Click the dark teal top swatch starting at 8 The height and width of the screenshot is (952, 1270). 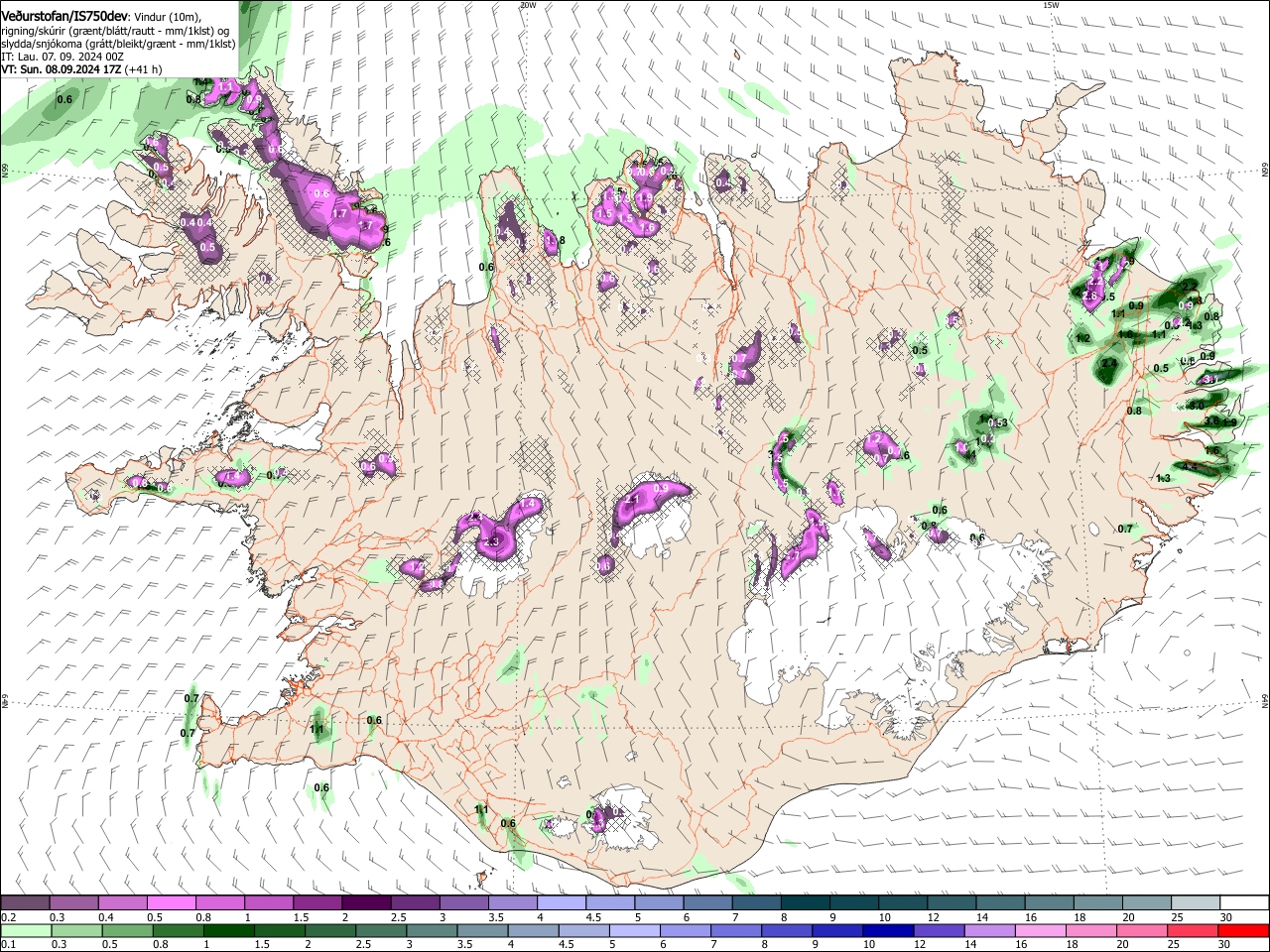click(x=806, y=903)
